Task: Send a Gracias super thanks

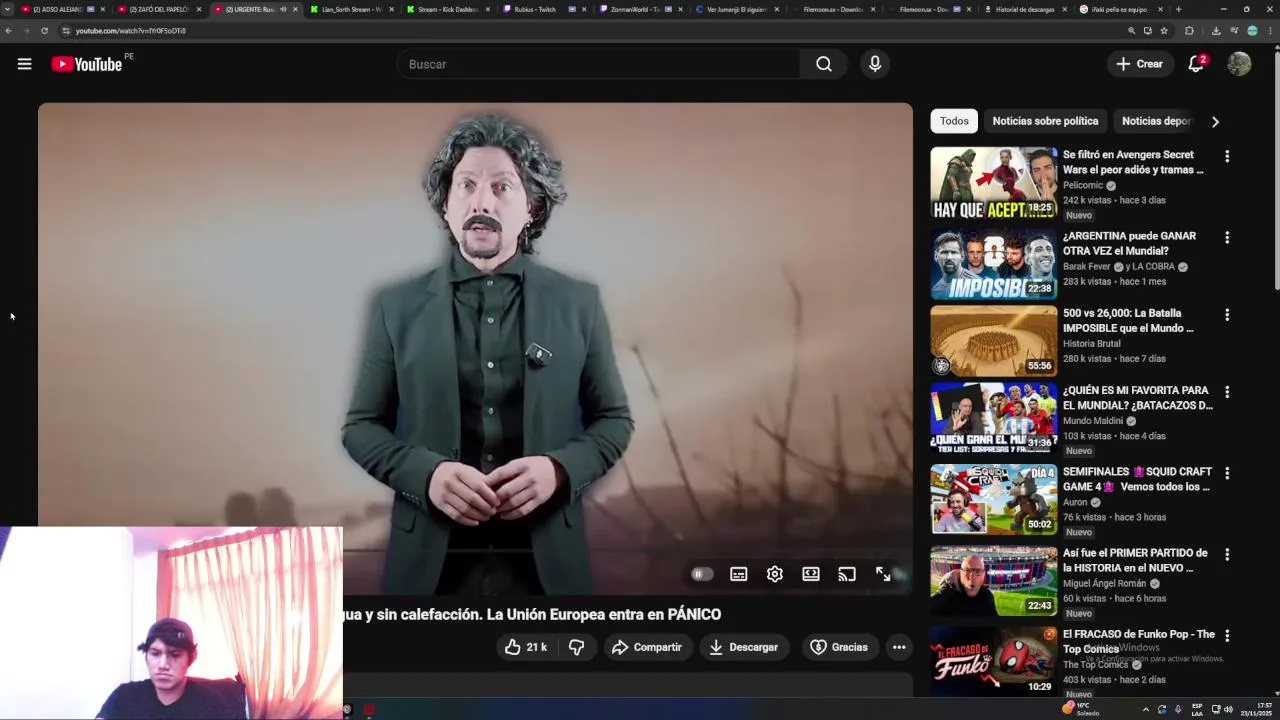Action: (x=838, y=647)
